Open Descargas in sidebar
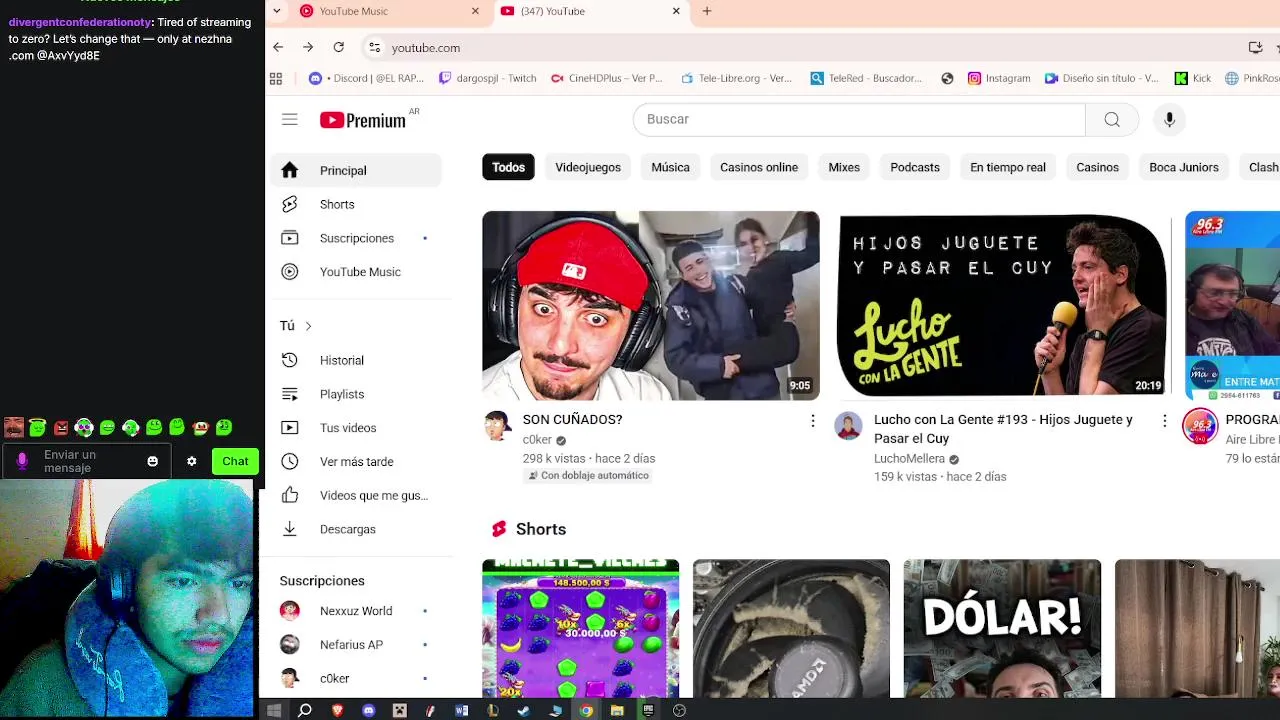Image resolution: width=1280 pixels, height=720 pixels. tap(356, 529)
